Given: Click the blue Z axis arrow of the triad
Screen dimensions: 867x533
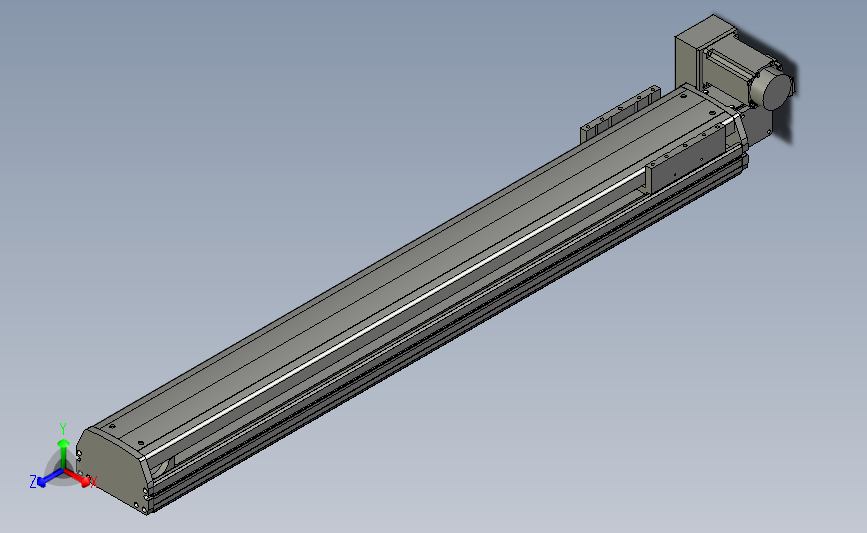Looking at the screenshot, I should [x=50, y=477].
